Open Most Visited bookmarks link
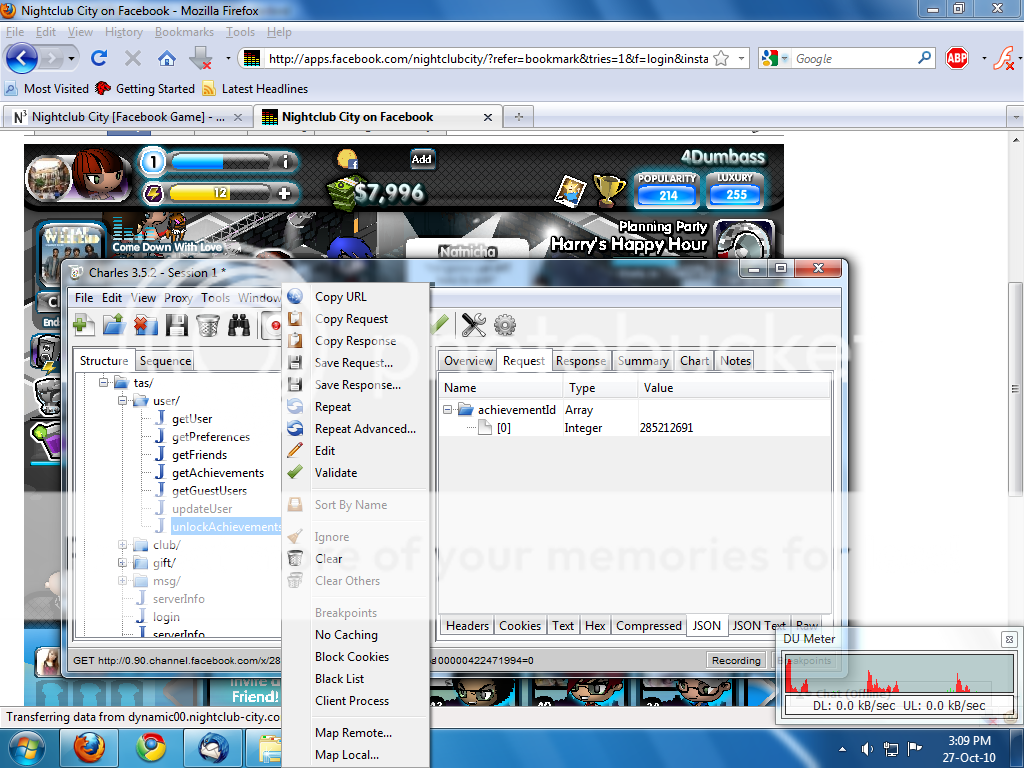This screenshot has height=768, width=1024. 47,88
